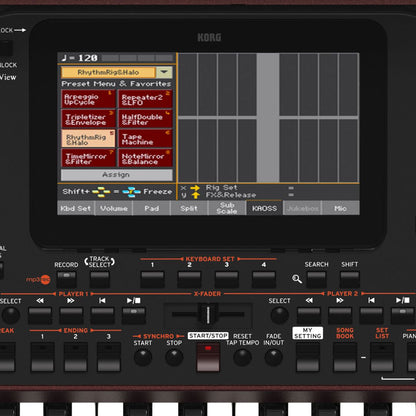The image size is (416, 416).
Task: Tap the RESET TAP TEMPO button
Action: tap(242, 357)
